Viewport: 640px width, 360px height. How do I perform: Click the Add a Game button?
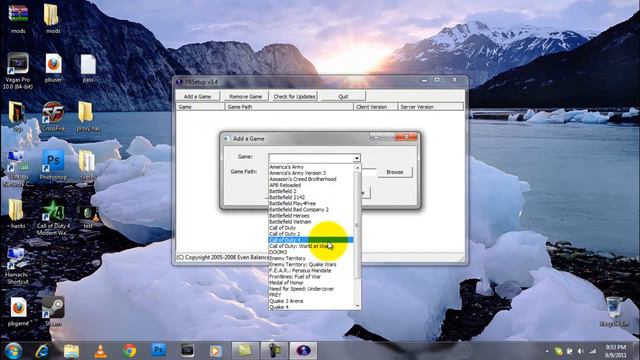tap(198, 96)
